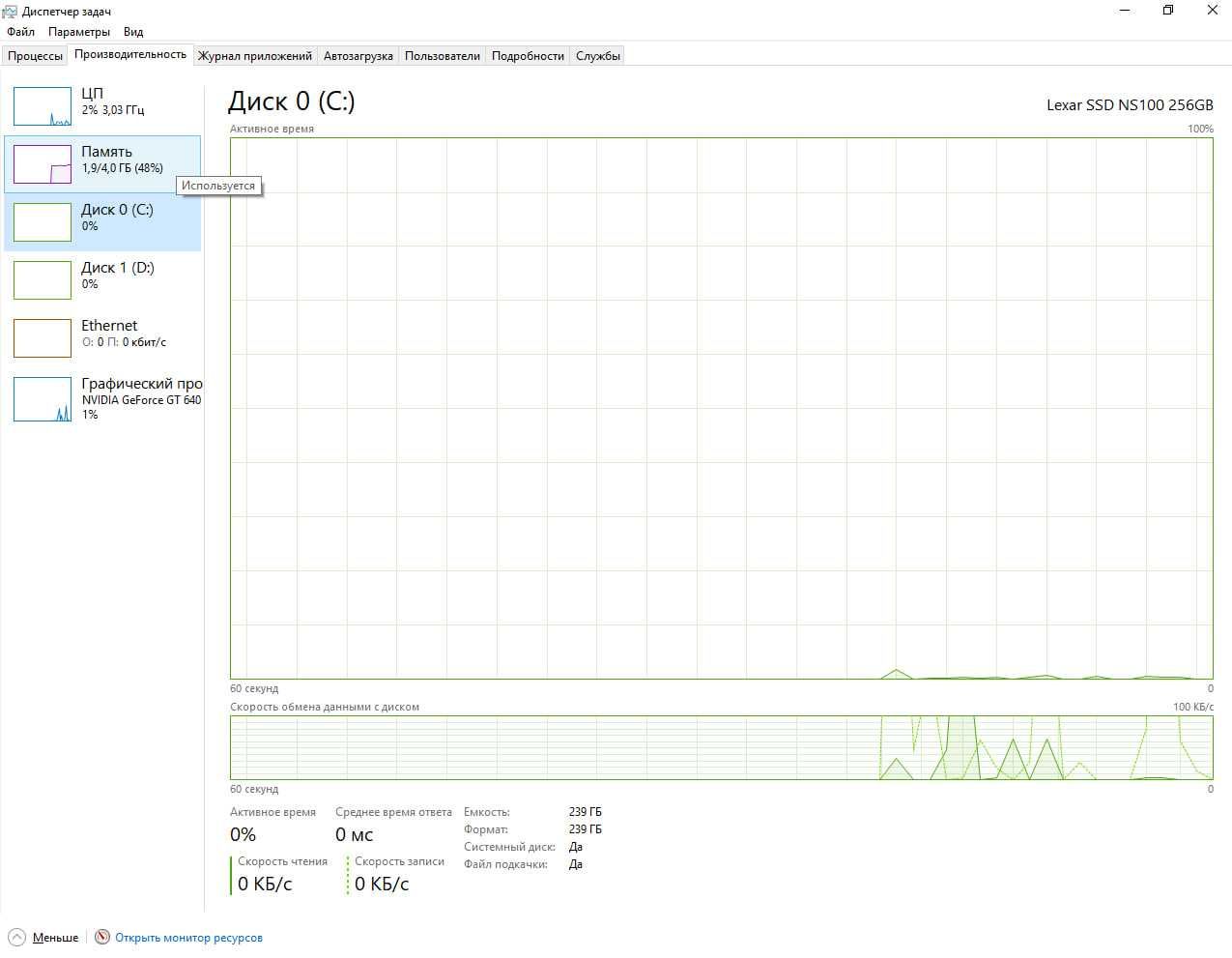Screen dimensions: 1232x958
Task: Click the Ethernet label in sidebar
Action: click(109, 326)
